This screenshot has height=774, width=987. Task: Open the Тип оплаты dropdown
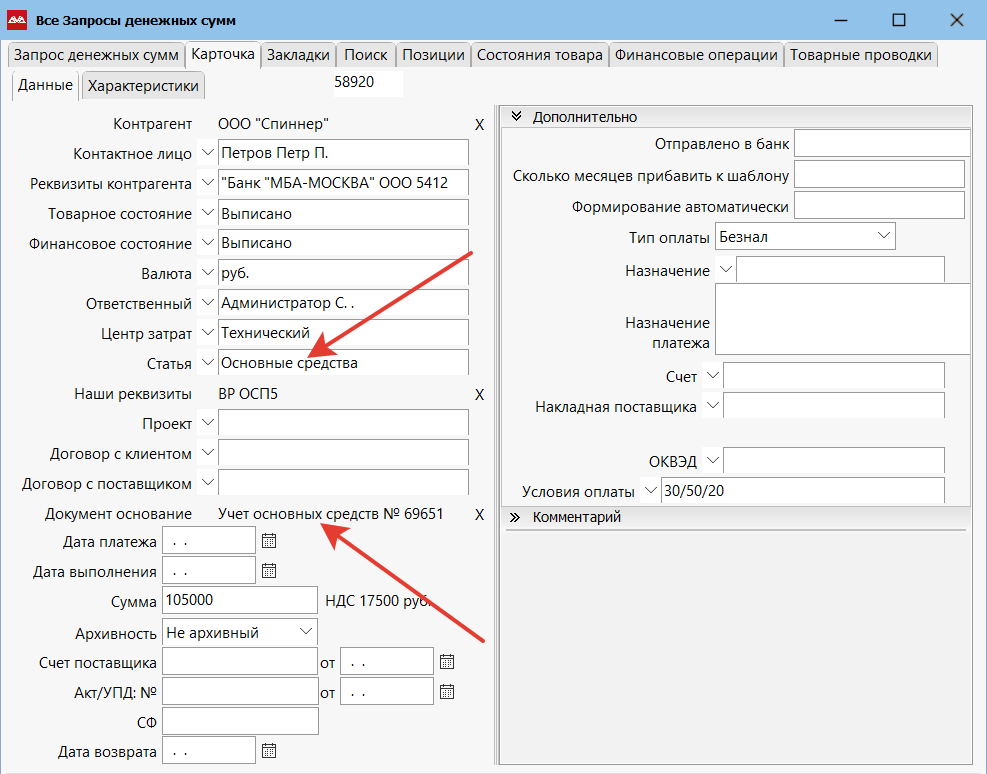pos(883,236)
